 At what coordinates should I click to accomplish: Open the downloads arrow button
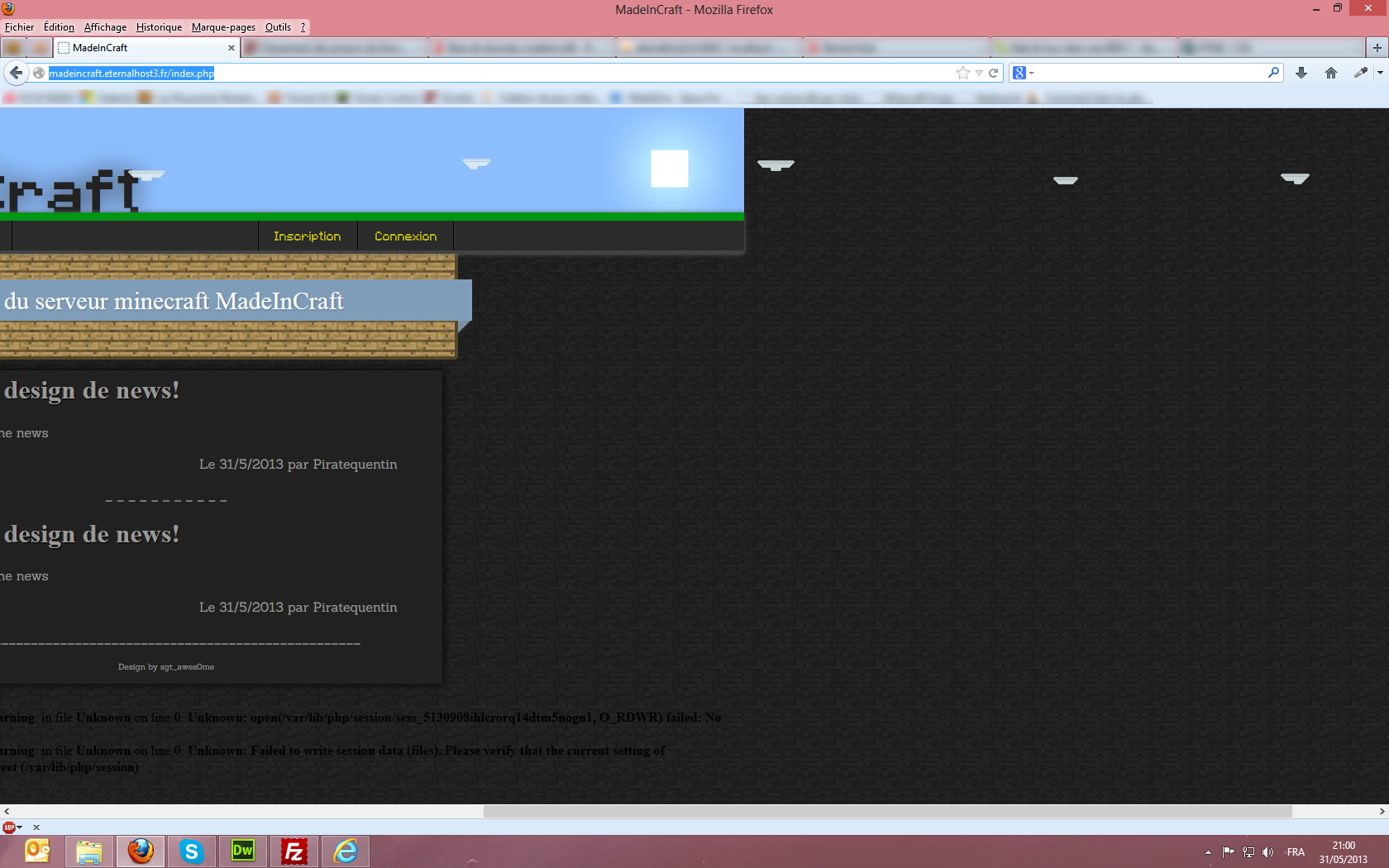point(1301,73)
